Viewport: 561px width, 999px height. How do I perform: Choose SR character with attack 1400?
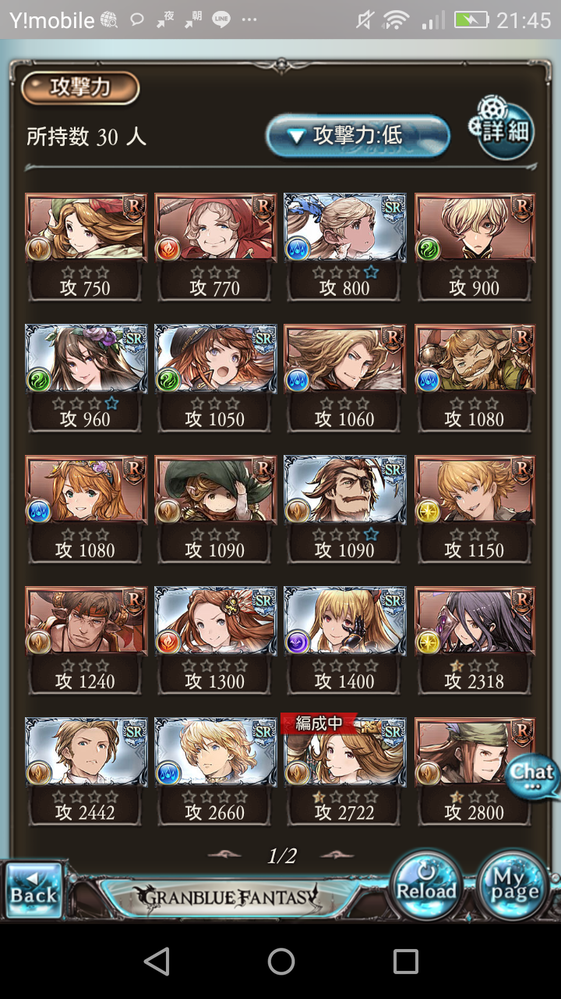coord(344,640)
